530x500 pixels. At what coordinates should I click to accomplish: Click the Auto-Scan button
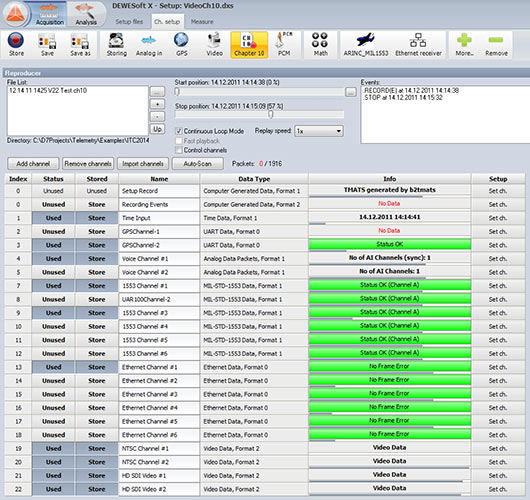[x=198, y=164]
